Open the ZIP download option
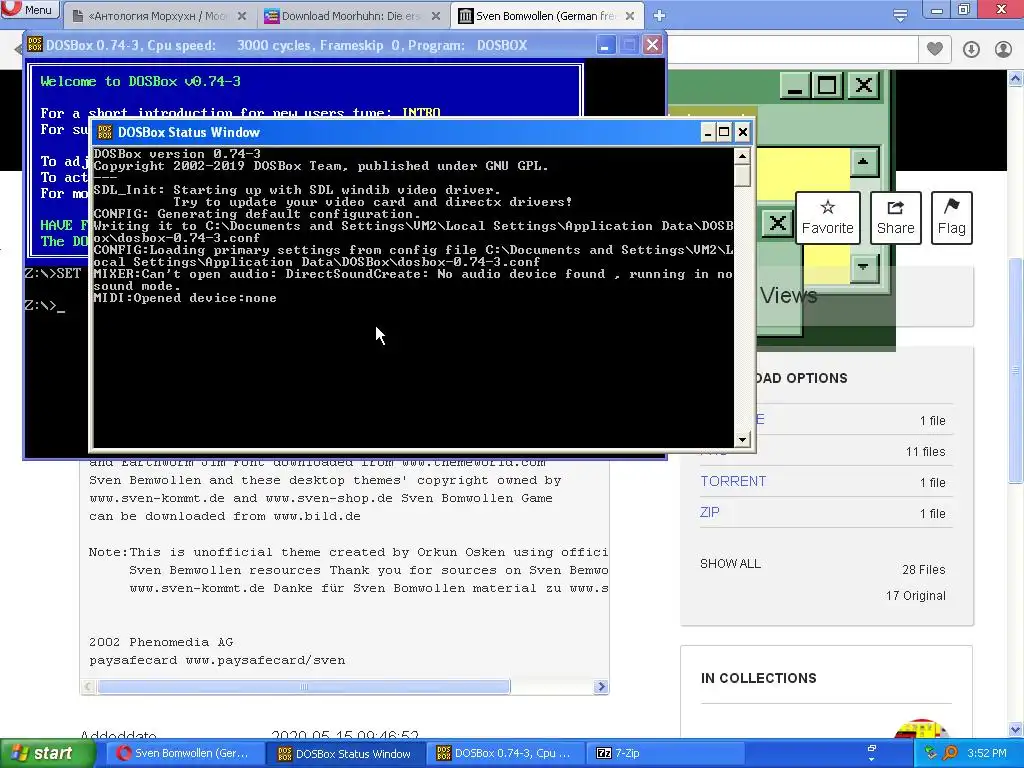The height and width of the screenshot is (768, 1024). [709, 512]
